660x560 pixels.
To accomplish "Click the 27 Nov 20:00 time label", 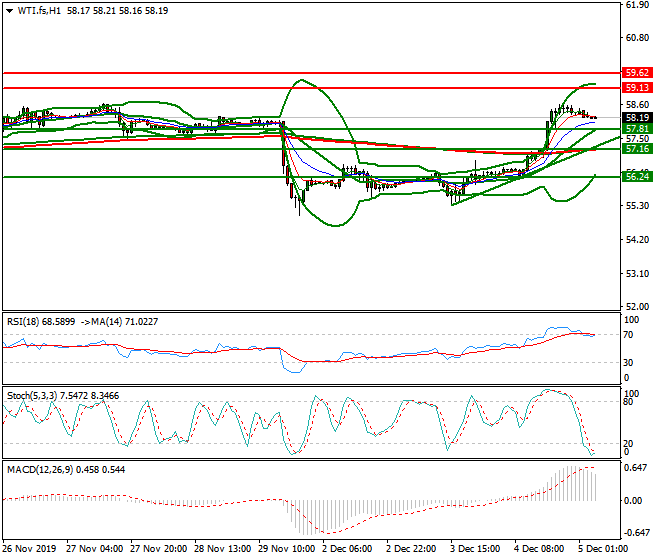I will coord(159,549).
